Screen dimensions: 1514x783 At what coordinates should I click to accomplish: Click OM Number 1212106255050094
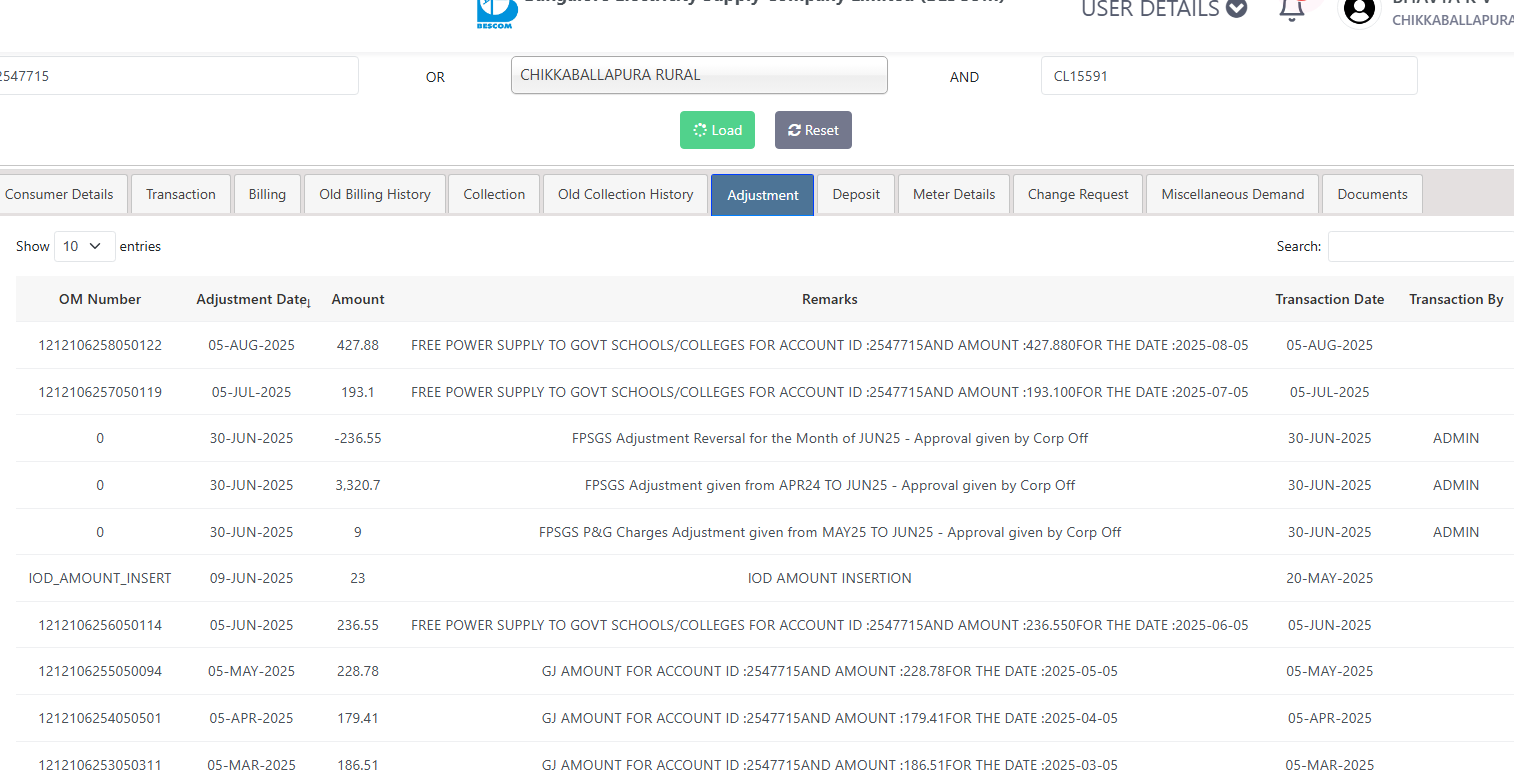[x=100, y=671]
